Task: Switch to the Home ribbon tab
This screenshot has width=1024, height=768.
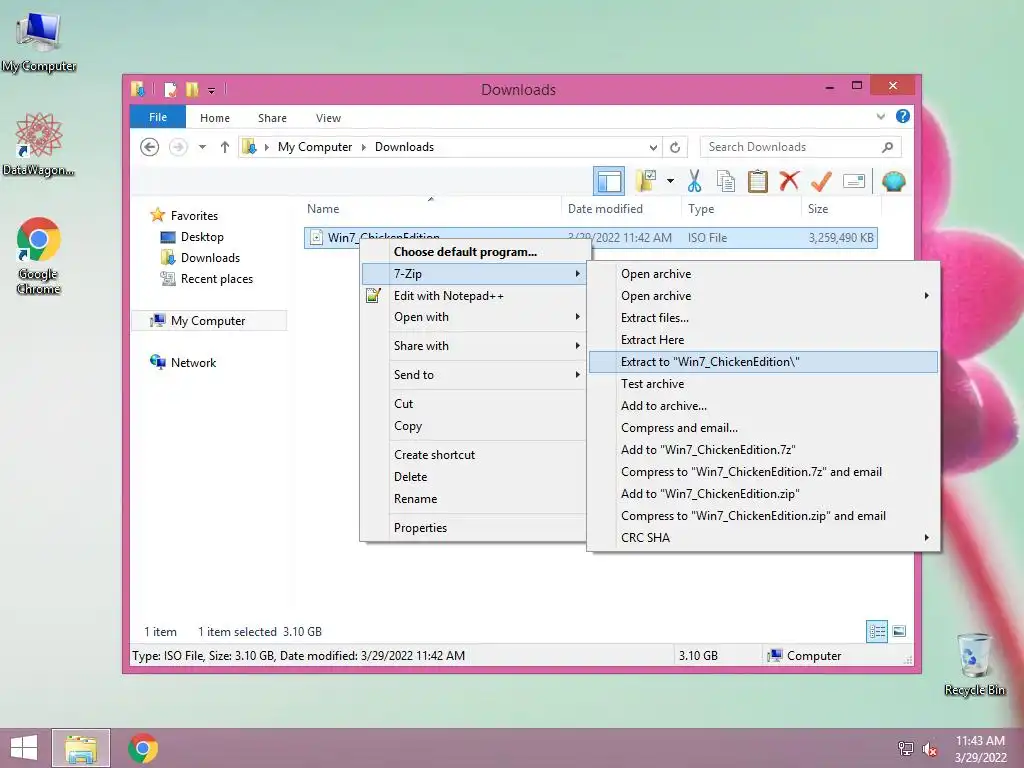Action: tap(215, 118)
